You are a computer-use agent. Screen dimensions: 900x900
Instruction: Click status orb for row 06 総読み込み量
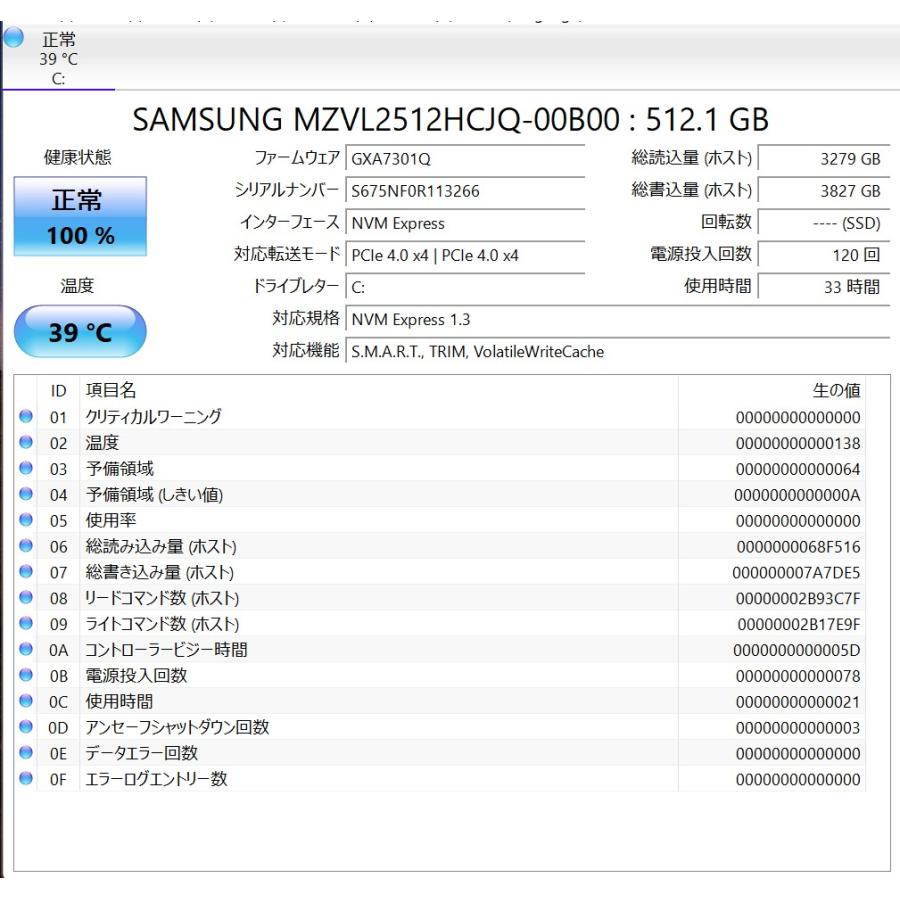(x=26, y=545)
